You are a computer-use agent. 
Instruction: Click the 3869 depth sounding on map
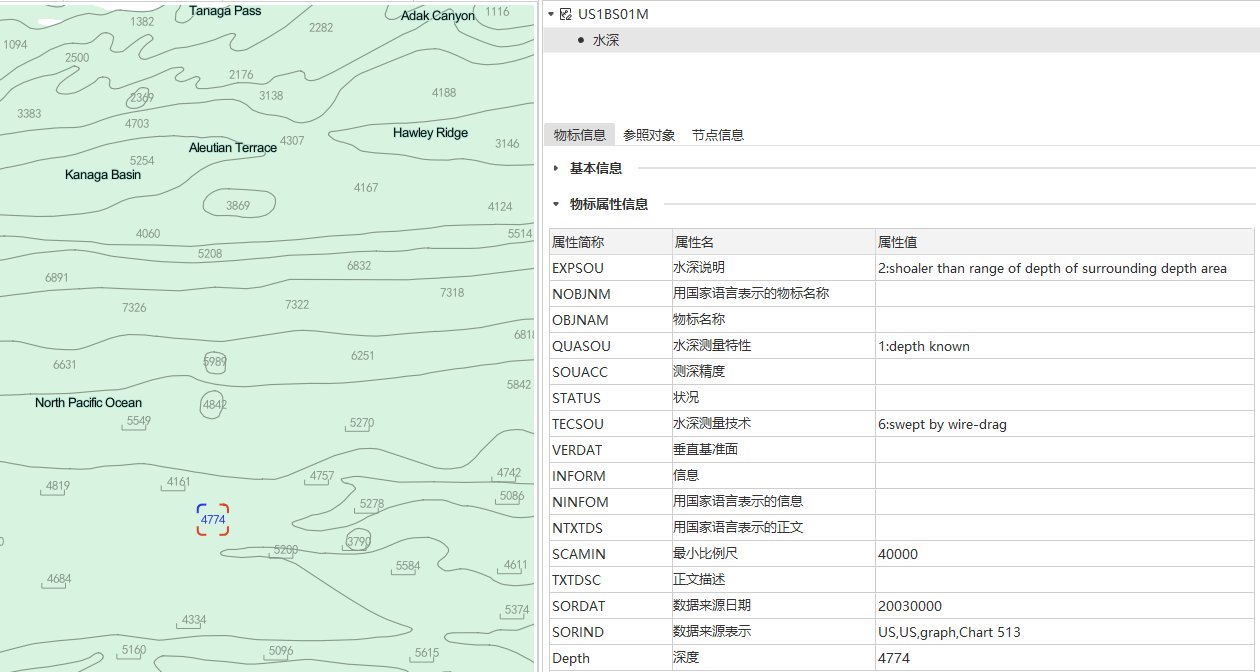click(238, 205)
